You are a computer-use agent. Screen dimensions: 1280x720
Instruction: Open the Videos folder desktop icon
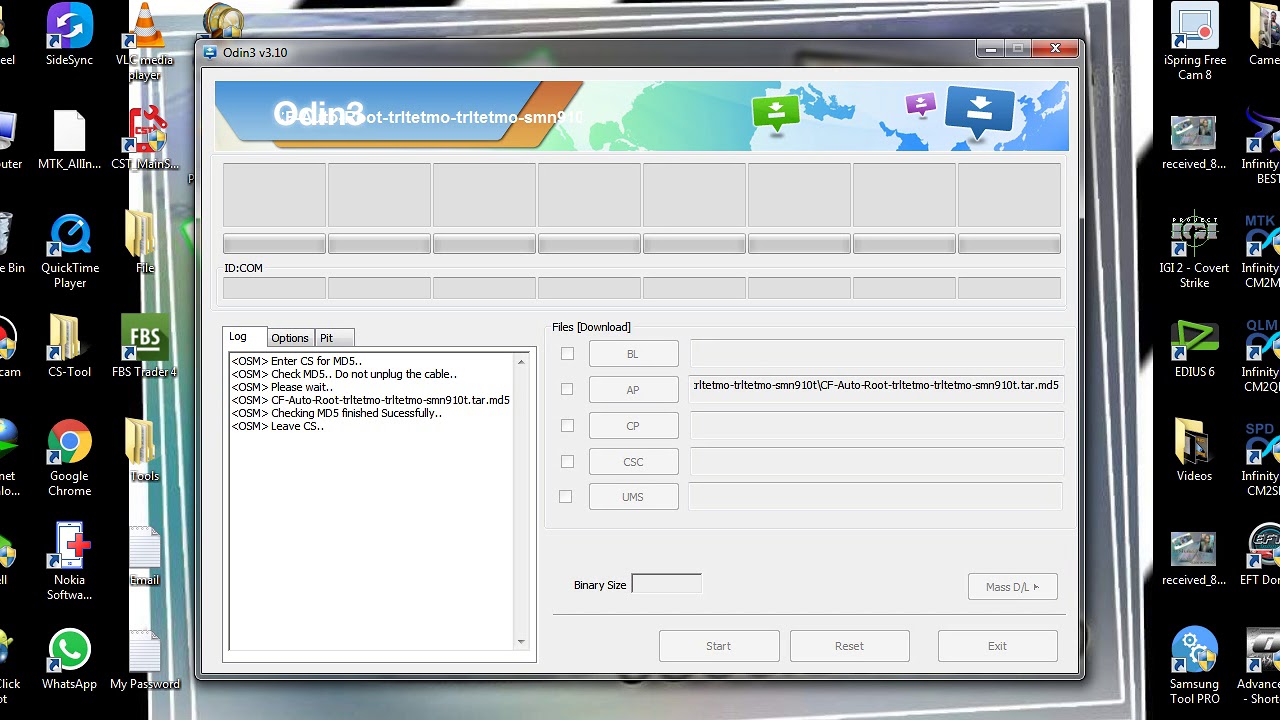pyautogui.click(x=1194, y=450)
